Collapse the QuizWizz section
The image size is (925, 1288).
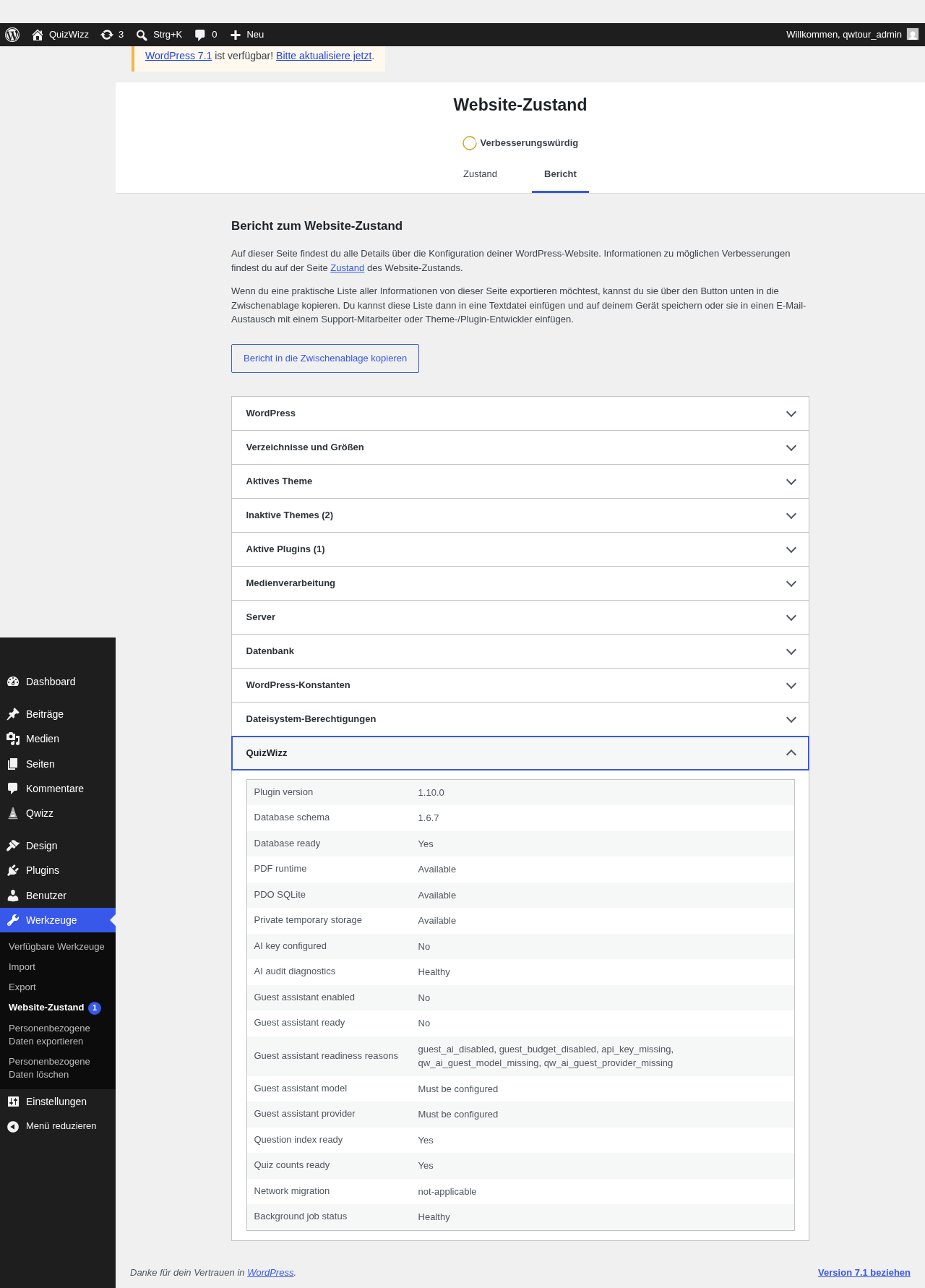(x=520, y=753)
